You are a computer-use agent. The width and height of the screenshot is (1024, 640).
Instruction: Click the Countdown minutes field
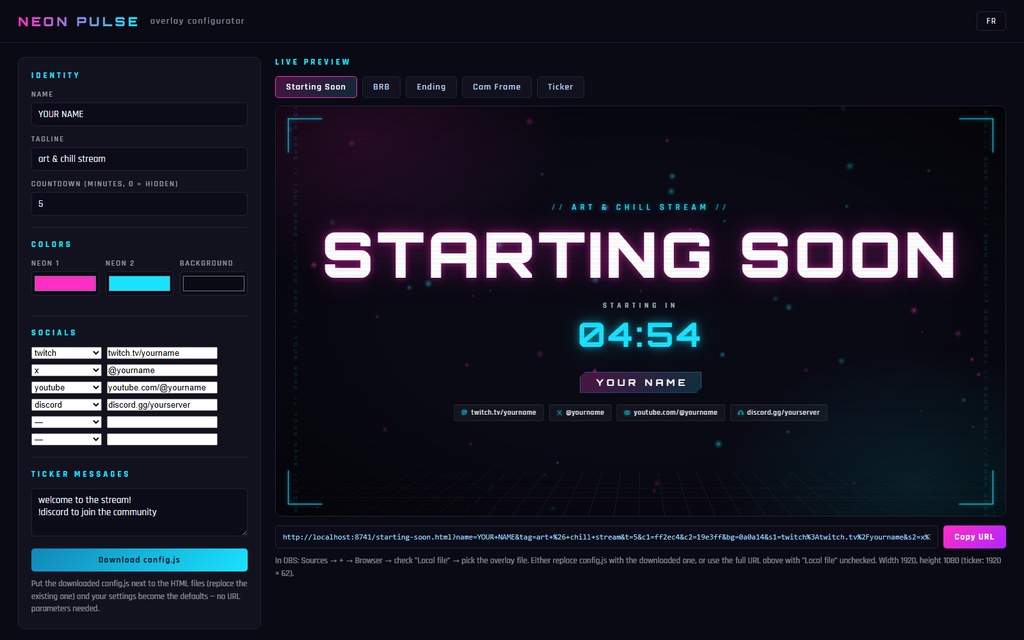139,204
